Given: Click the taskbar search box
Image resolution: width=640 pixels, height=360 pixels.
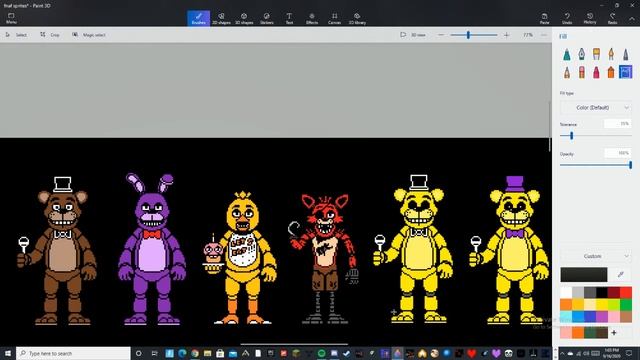Looking at the screenshot, I should click(x=73, y=353).
